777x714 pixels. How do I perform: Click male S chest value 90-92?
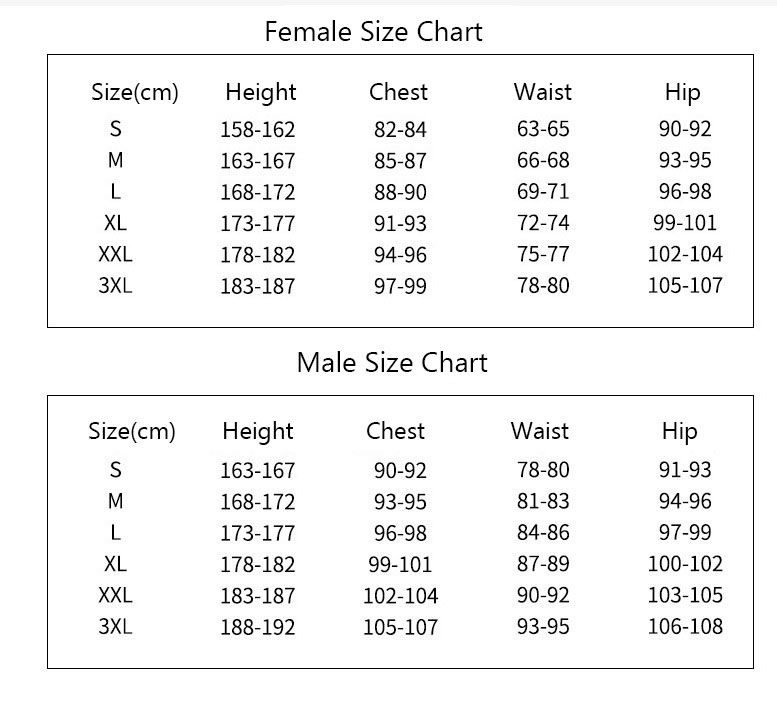click(400, 470)
